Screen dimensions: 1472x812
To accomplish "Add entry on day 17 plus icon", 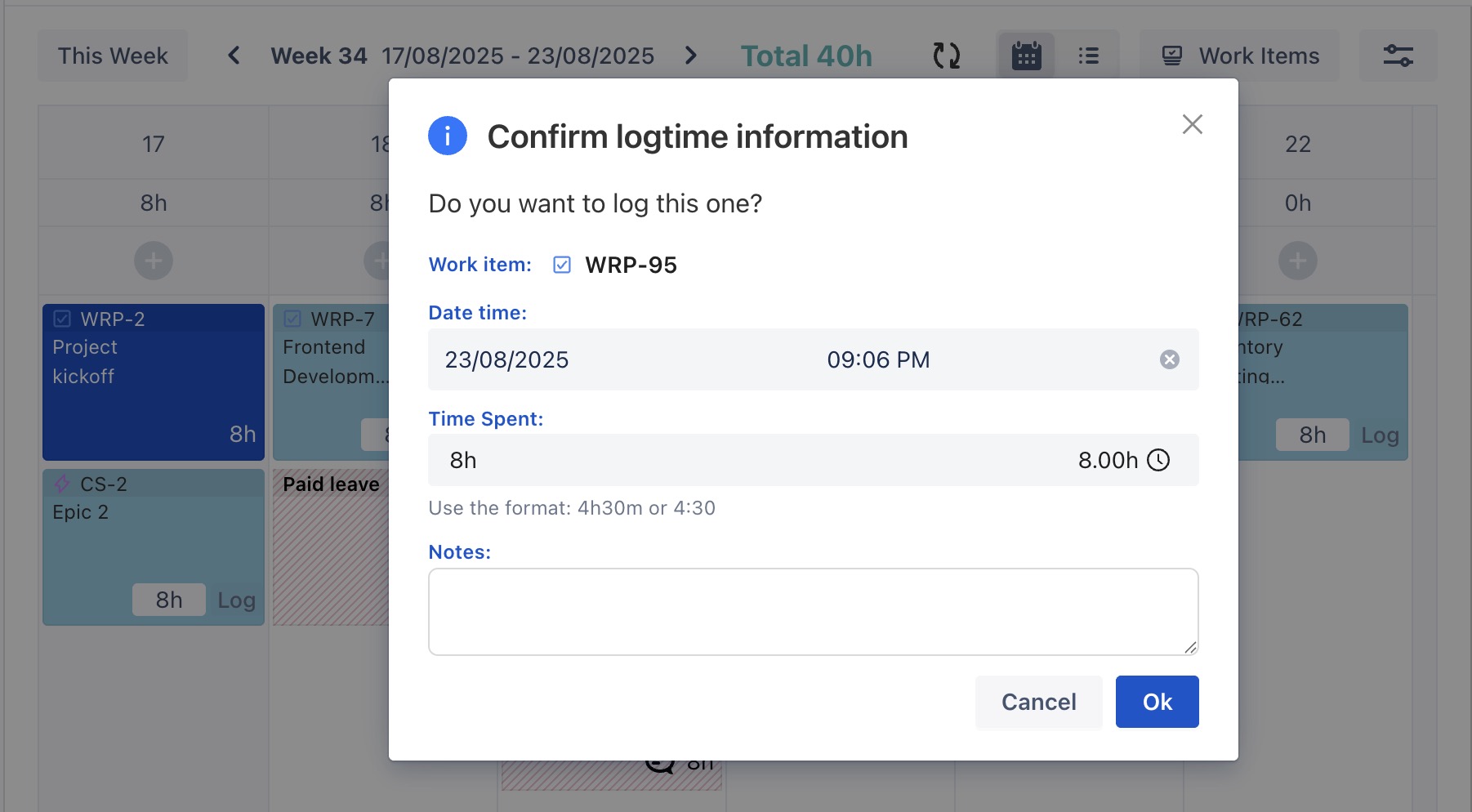I will point(154,261).
